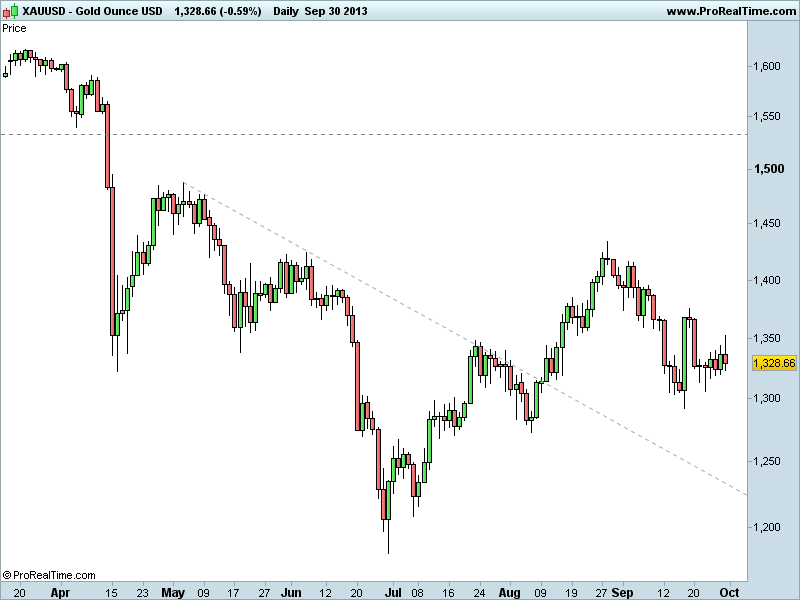This screenshot has width=800, height=600.
Task: Click the Sep 30 2013 date label
Action: 336,11
